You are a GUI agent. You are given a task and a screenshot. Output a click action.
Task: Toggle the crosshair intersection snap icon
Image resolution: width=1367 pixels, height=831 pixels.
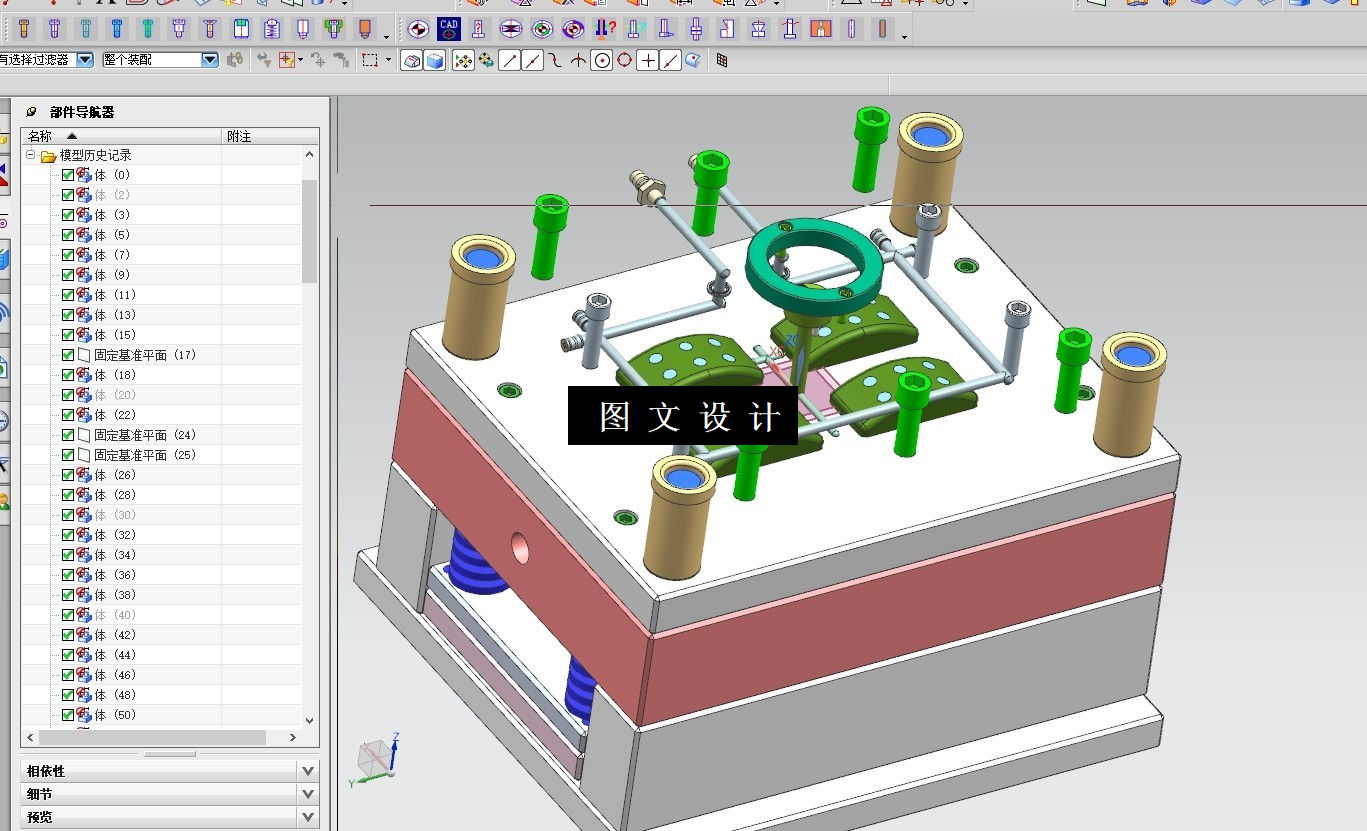pyautogui.click(x=648, y=61)
